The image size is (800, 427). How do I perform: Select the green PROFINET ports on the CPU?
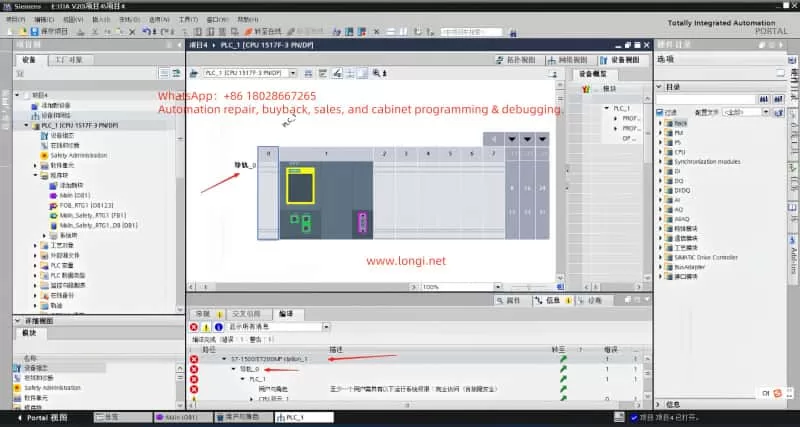click(x=301, y=222)
